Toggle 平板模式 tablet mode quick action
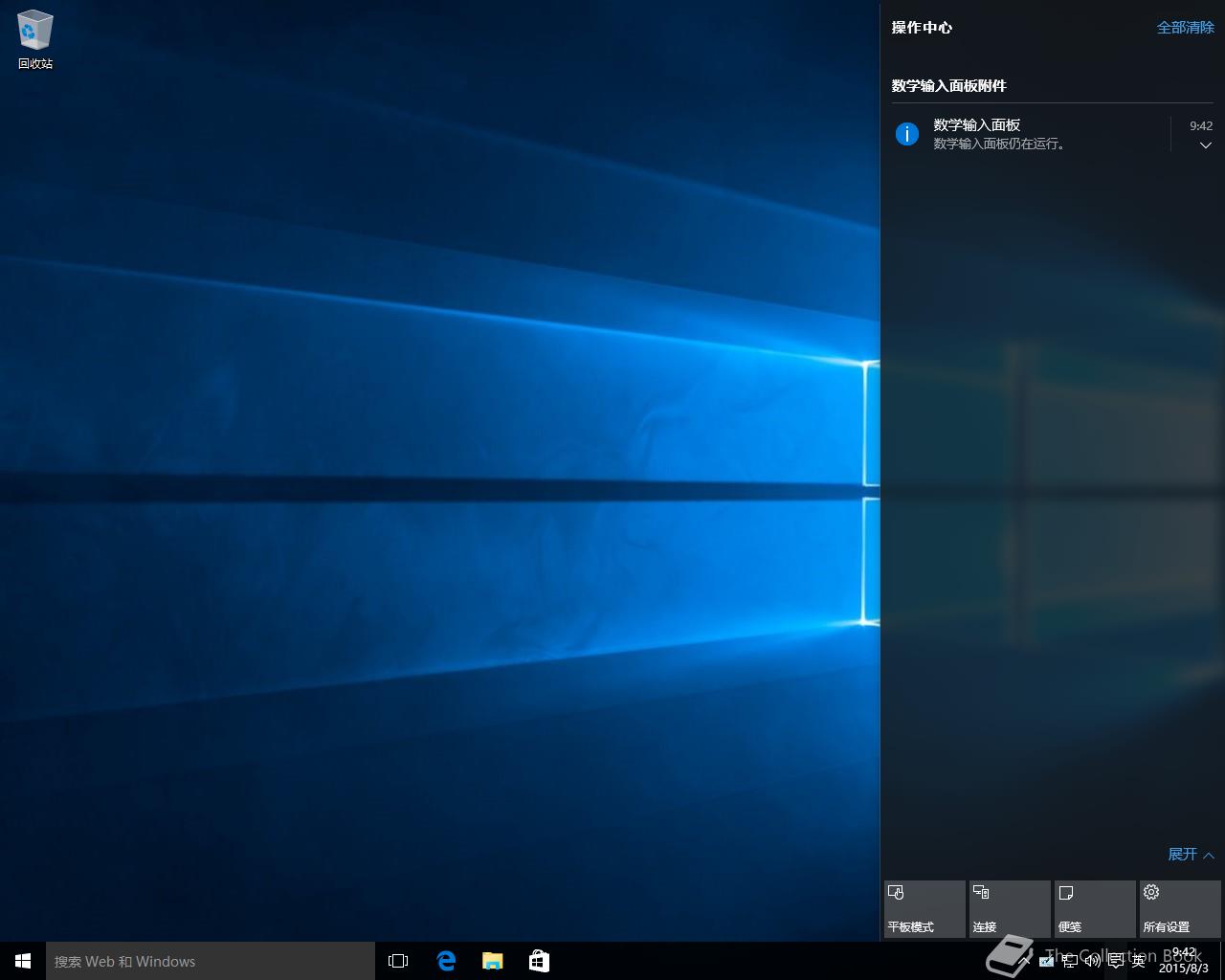The width and height of the screenshot is (1225, 980). tap(924, 909)
